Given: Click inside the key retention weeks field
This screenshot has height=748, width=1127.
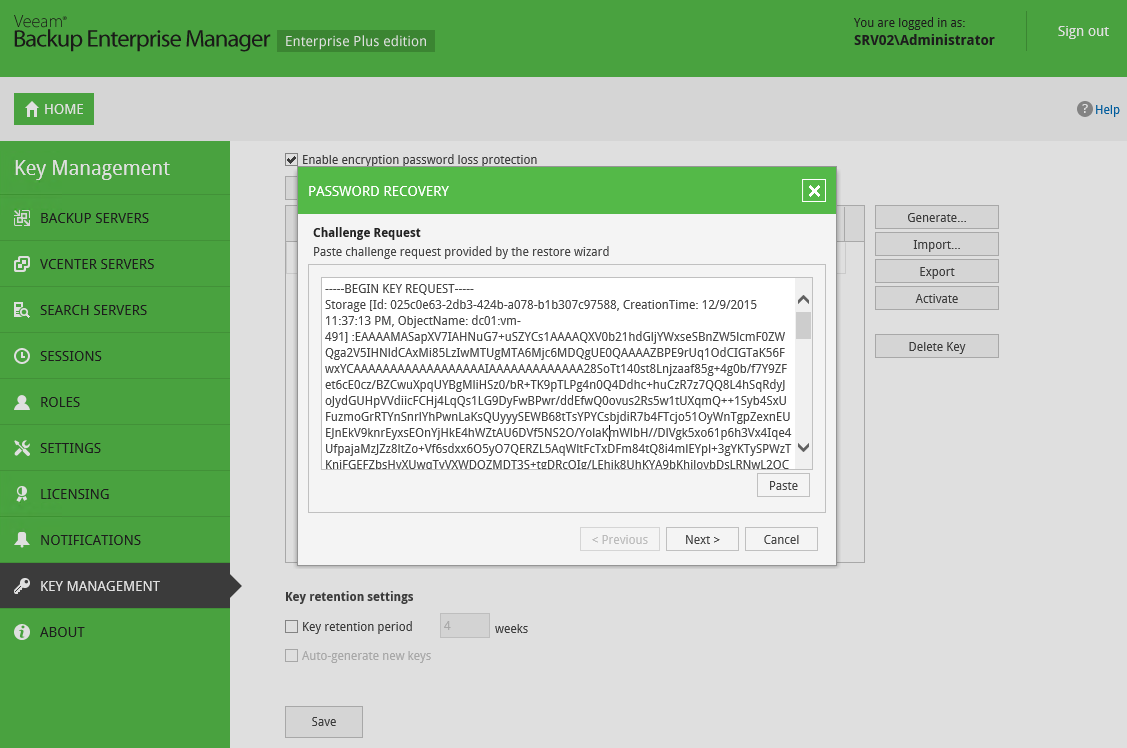Looking at the screenshot, I should 464,627.
